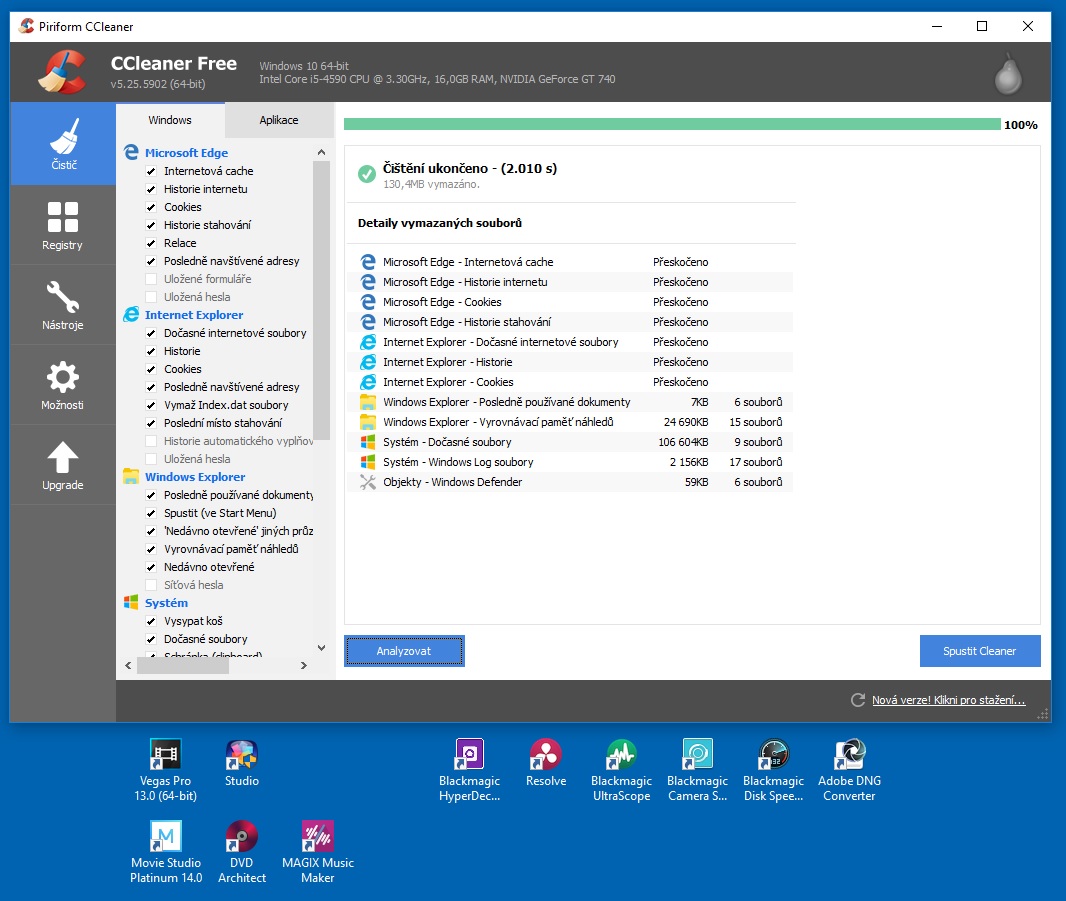Launch the Adobe DNG Converter shortcut
Image resolution: width=1066 pixels, height=901 pixels.
(x=849, y=754)
